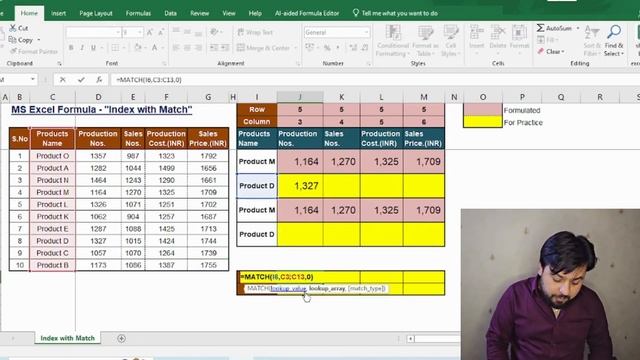Click the Format cells icon

[x=519, y=32]
